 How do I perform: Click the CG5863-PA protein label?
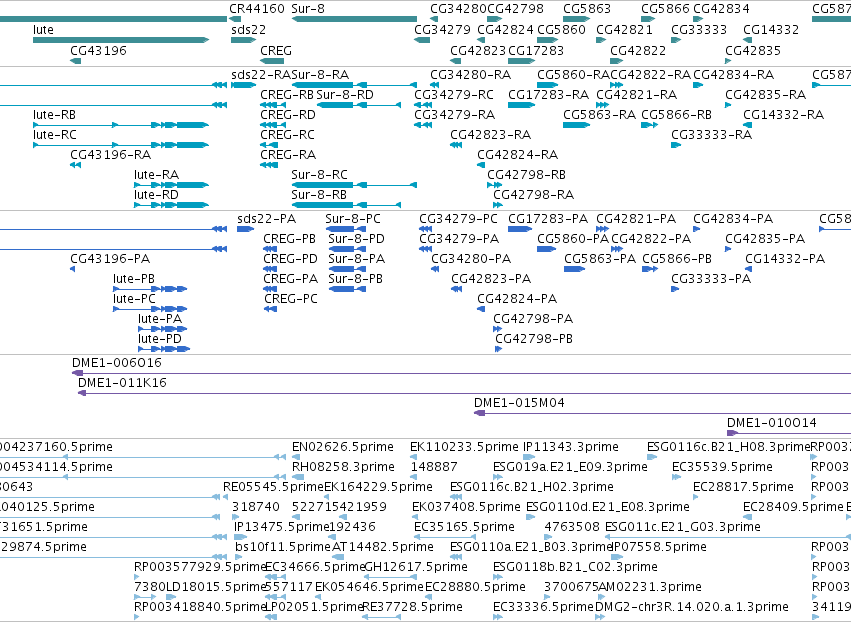[x=600, y=259]
